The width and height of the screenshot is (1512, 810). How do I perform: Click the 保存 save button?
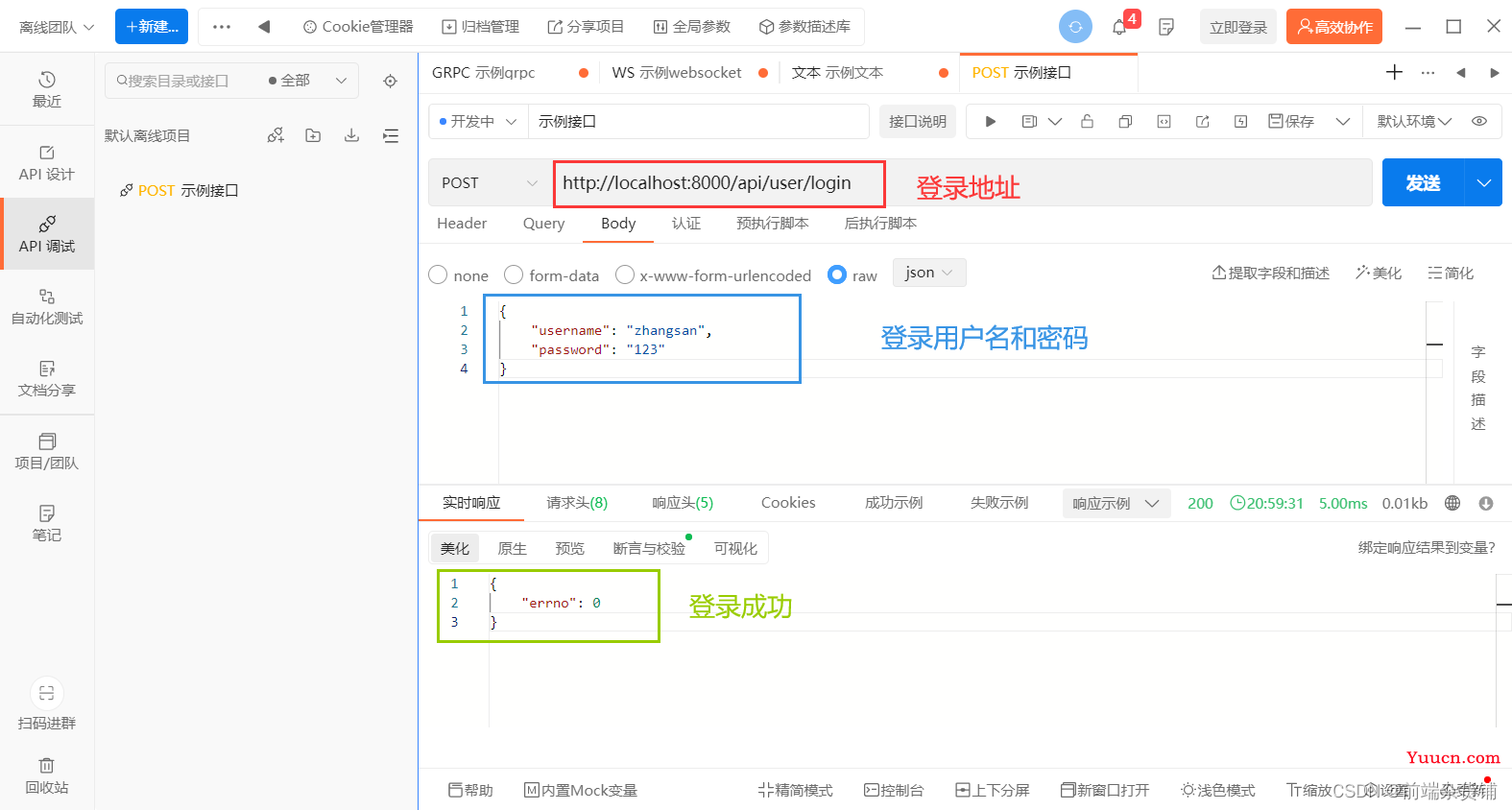pos(1291,121)
